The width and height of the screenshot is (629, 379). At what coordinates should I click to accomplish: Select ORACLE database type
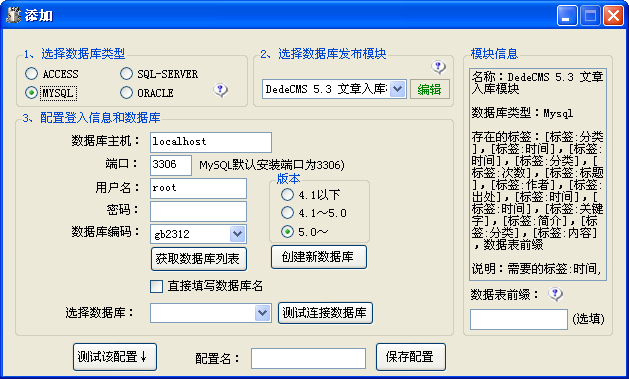point(126,93)
